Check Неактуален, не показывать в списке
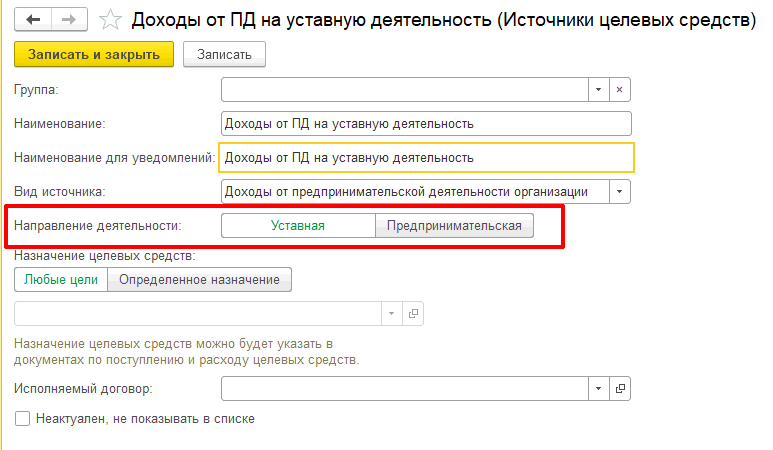Image resolution: width=773 pixels, height=450 pixels. (22, 418)
